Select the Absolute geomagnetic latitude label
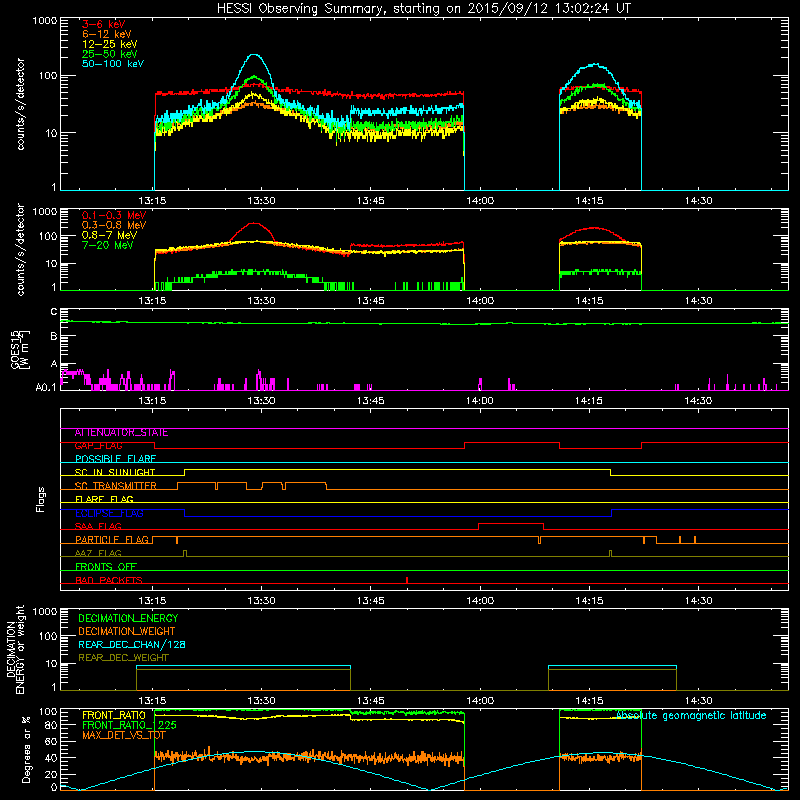 click(691, 716)
